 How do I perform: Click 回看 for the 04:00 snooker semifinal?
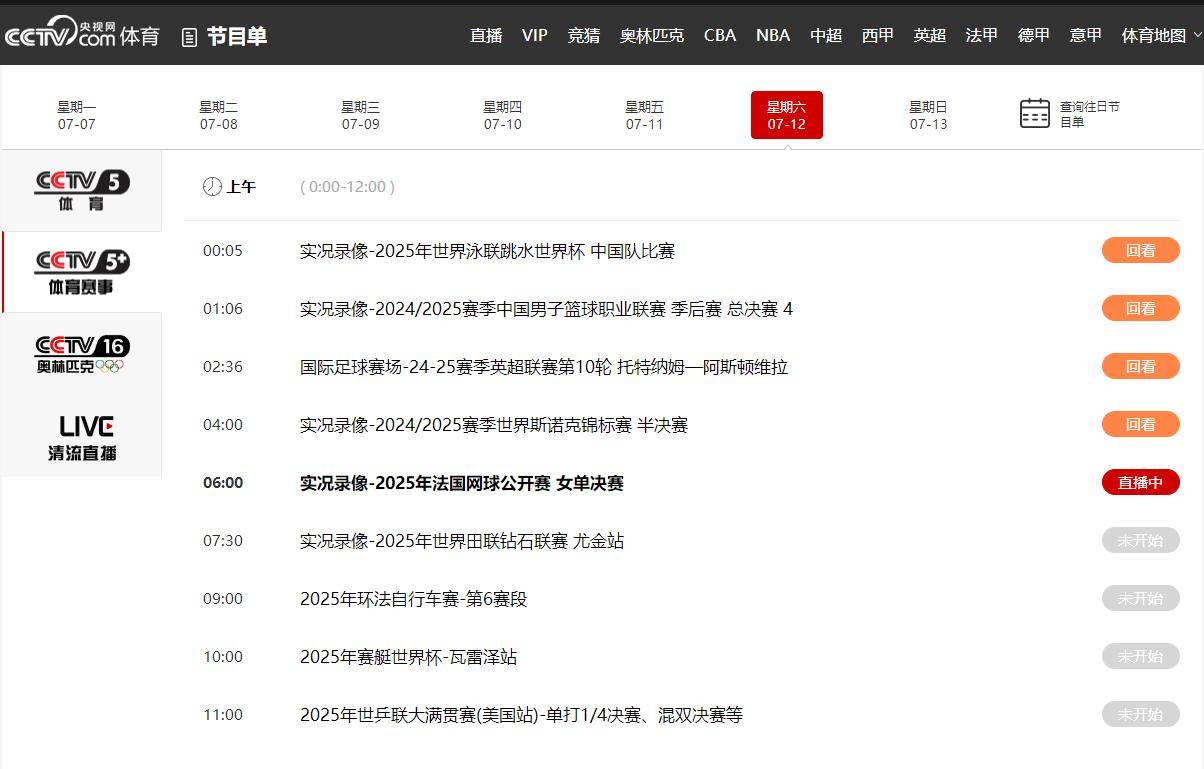1140,424
